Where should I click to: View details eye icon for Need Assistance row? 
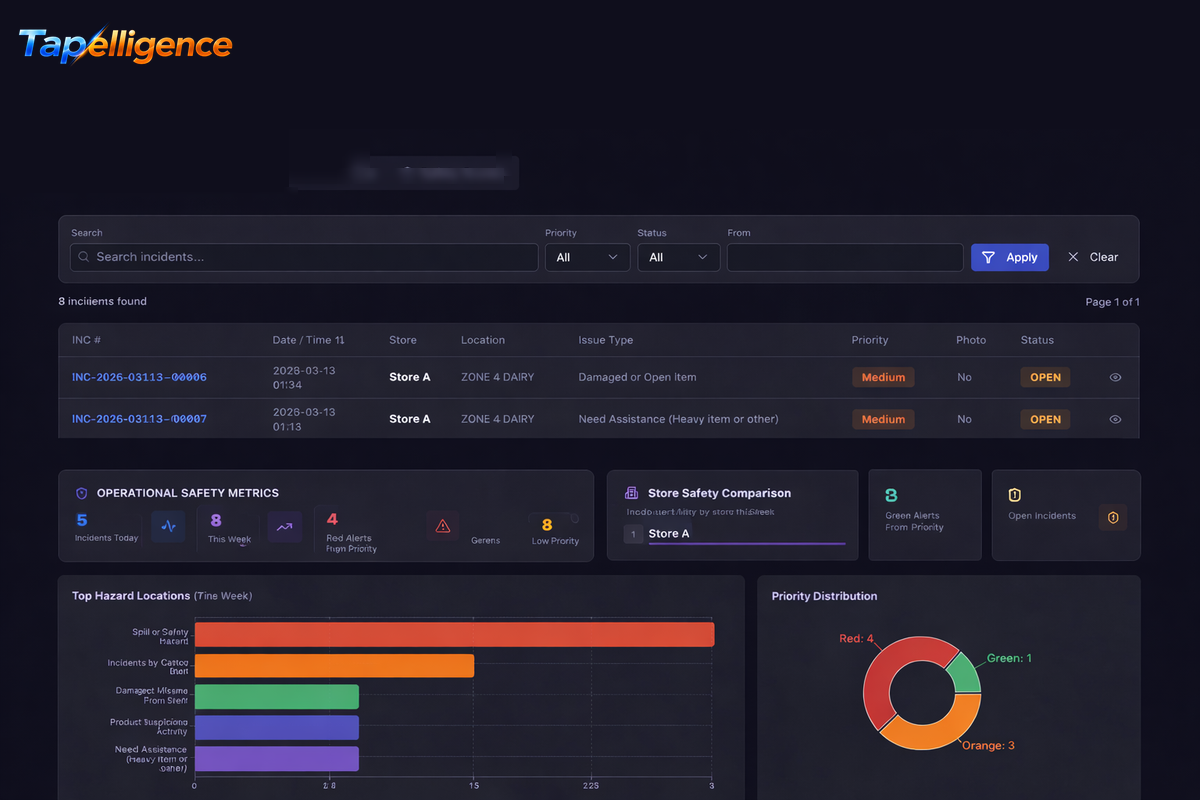tap(1115, 419)
